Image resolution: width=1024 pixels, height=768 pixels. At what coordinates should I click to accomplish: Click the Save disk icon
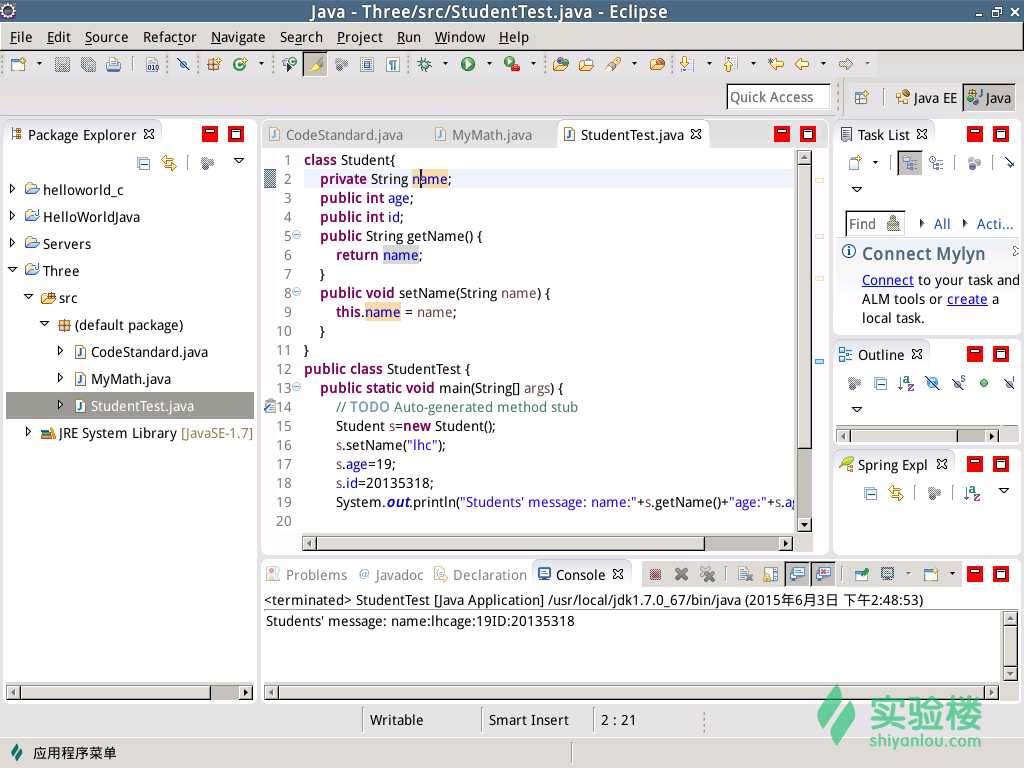click(62, 64)
